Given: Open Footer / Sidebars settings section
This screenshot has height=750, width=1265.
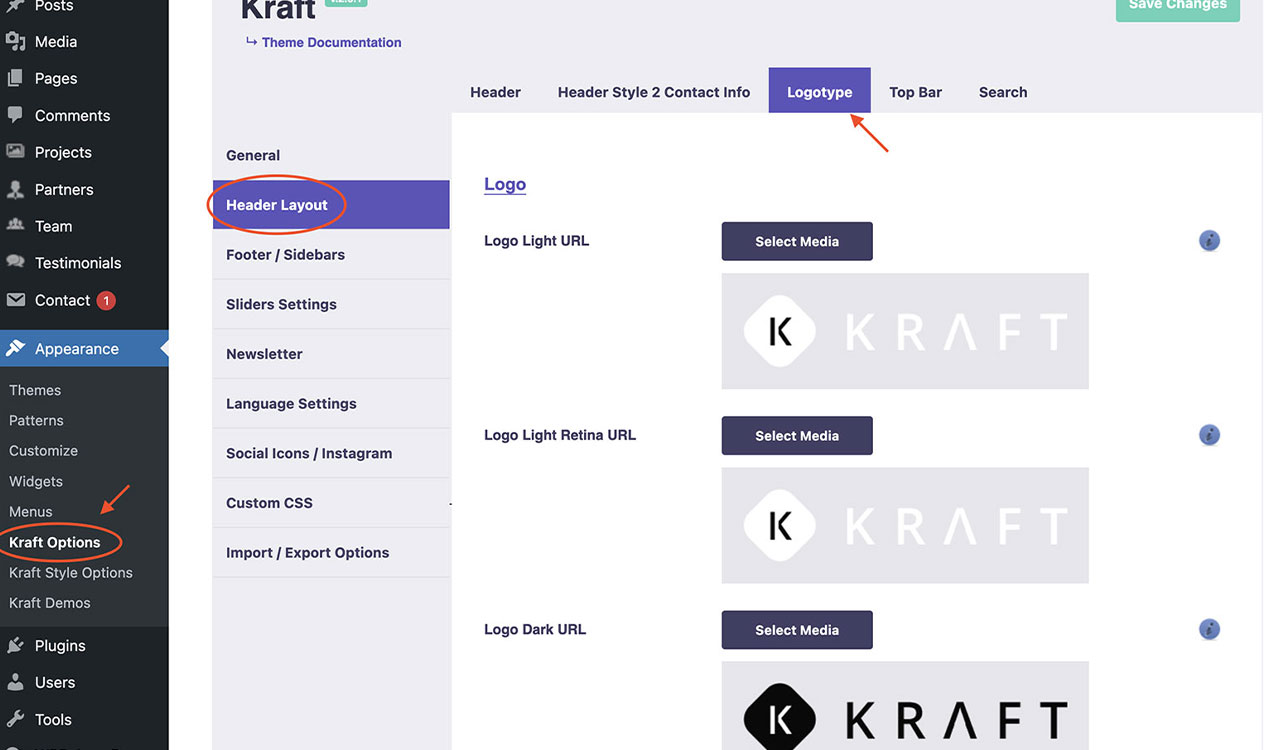Looking at the screenshot, I should (x=285, y=255).
